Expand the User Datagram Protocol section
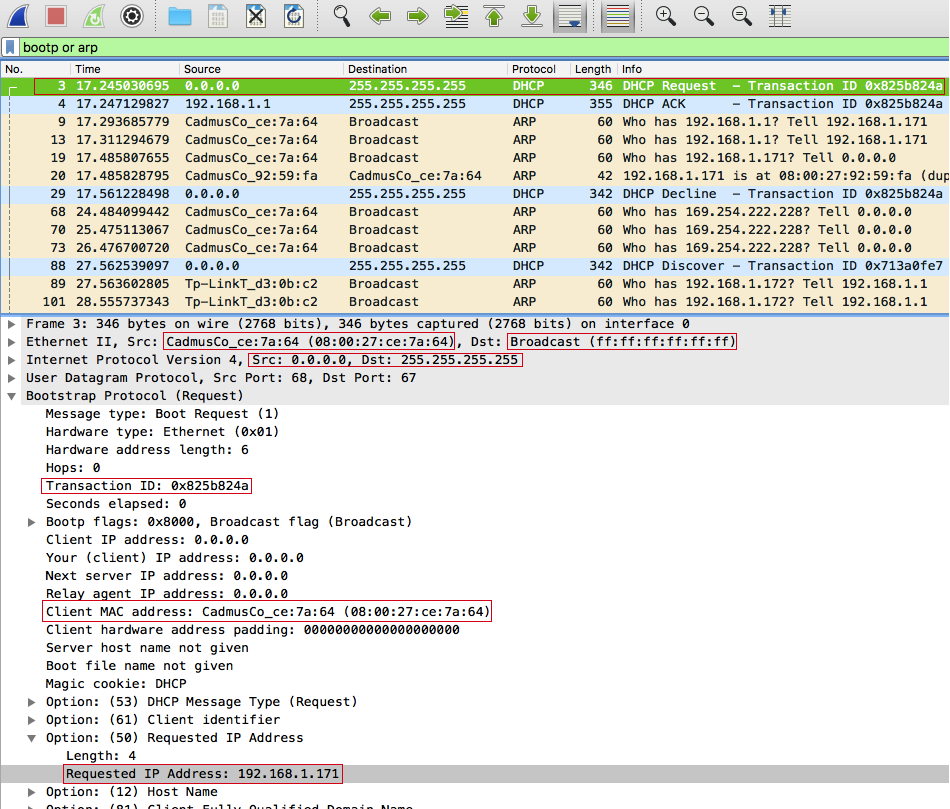 (12, 378)
